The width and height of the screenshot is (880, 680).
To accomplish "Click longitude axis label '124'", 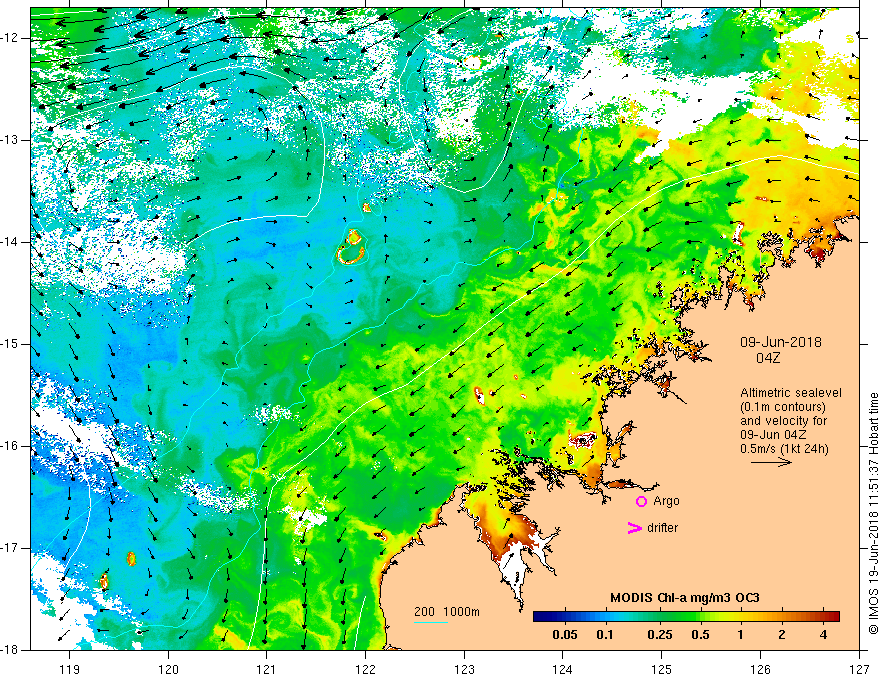I will [563, 669].
